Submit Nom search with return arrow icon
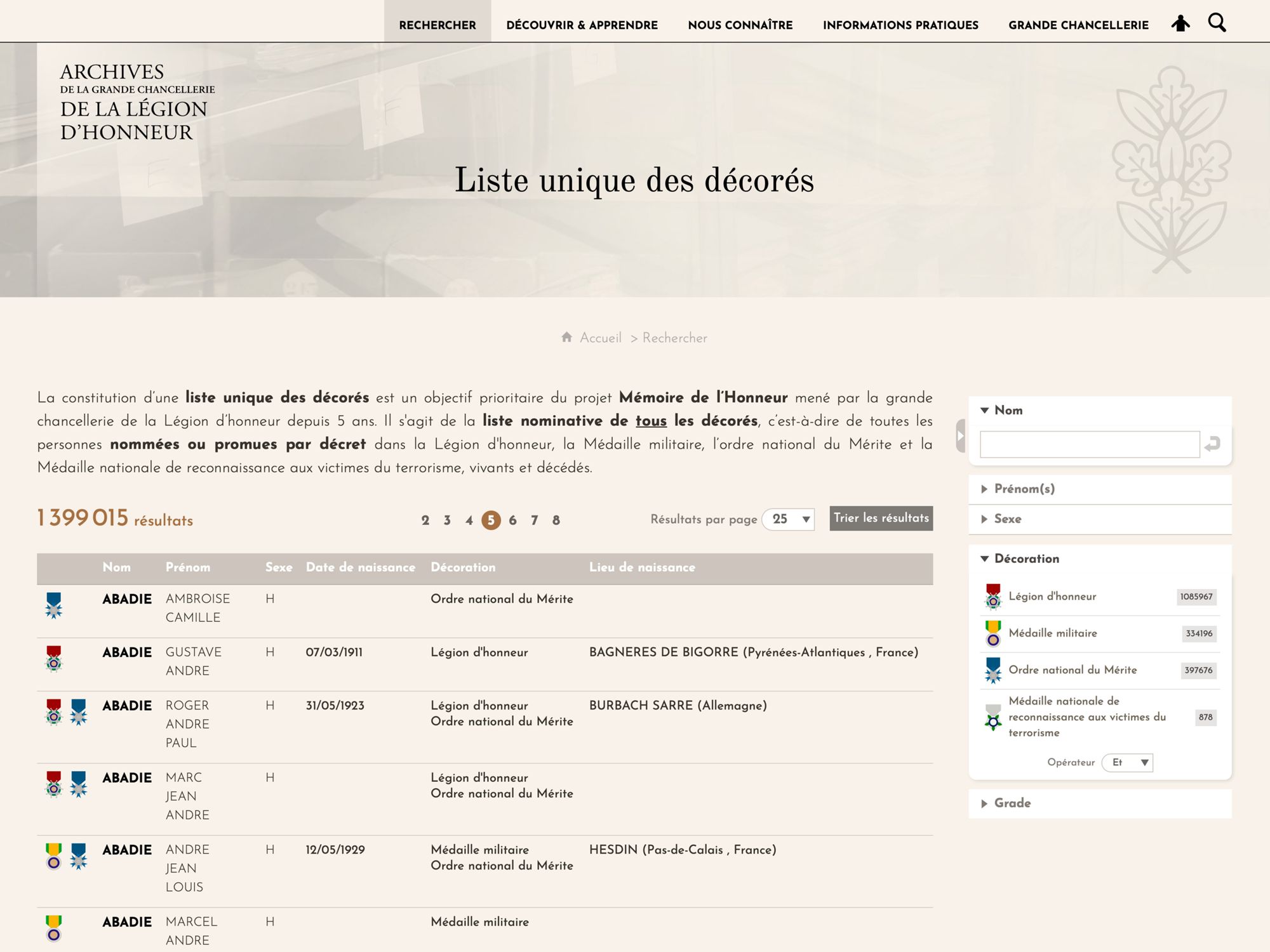 [1212, 444]
